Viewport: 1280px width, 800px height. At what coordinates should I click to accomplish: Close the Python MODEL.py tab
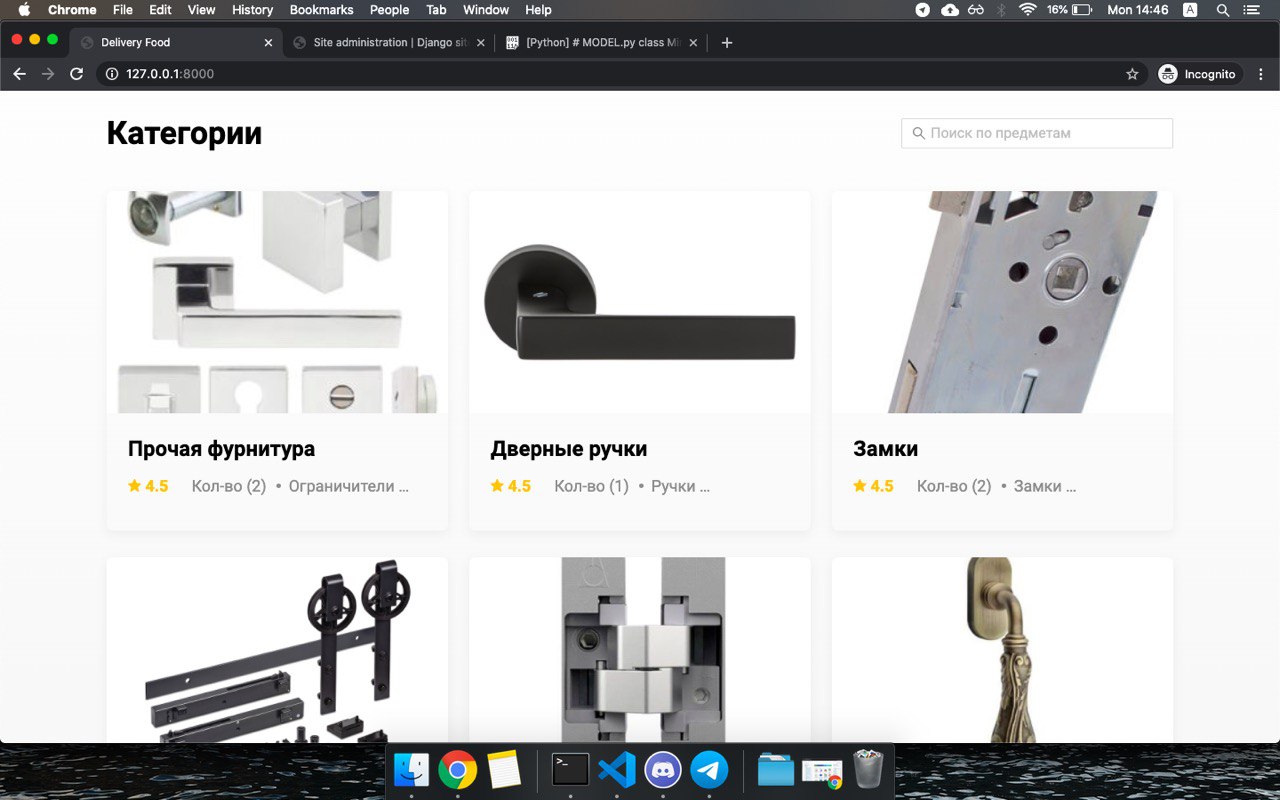click(x=694, y=43)
